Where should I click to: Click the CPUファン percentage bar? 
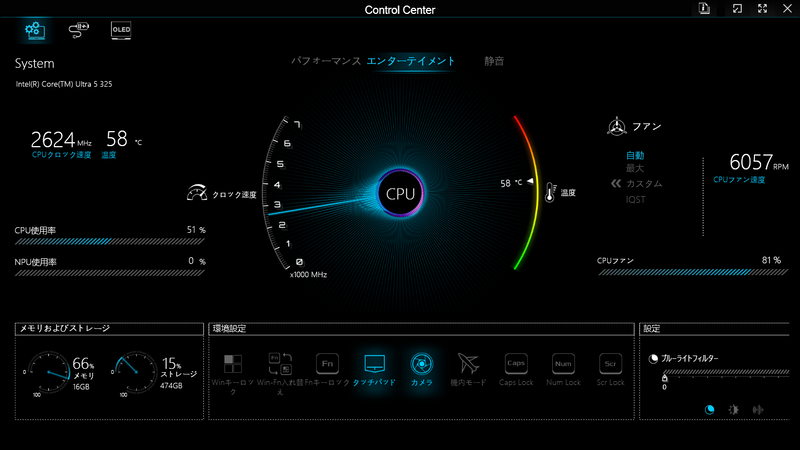click(693, 272)
